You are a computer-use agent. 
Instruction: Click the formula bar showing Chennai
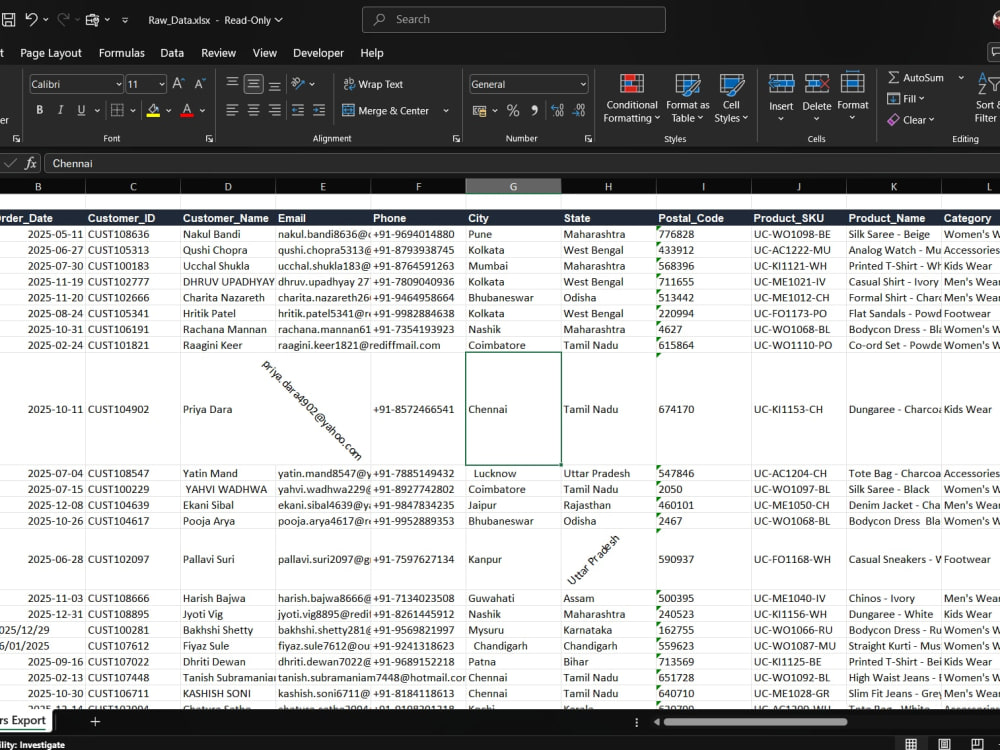(x=522, y=163)
